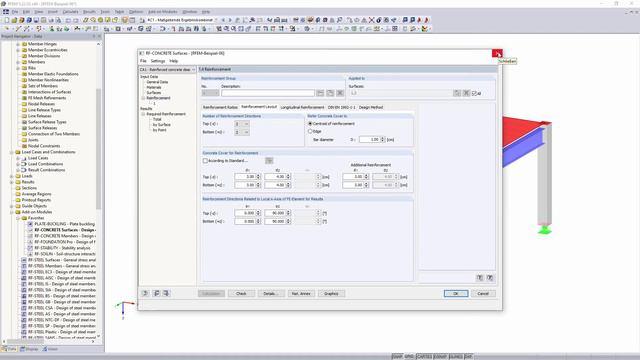This screenshot has width=640, height=360.
Task: Open the Help menu in RF-CONCRETE dialog
Action: [174, 61]
